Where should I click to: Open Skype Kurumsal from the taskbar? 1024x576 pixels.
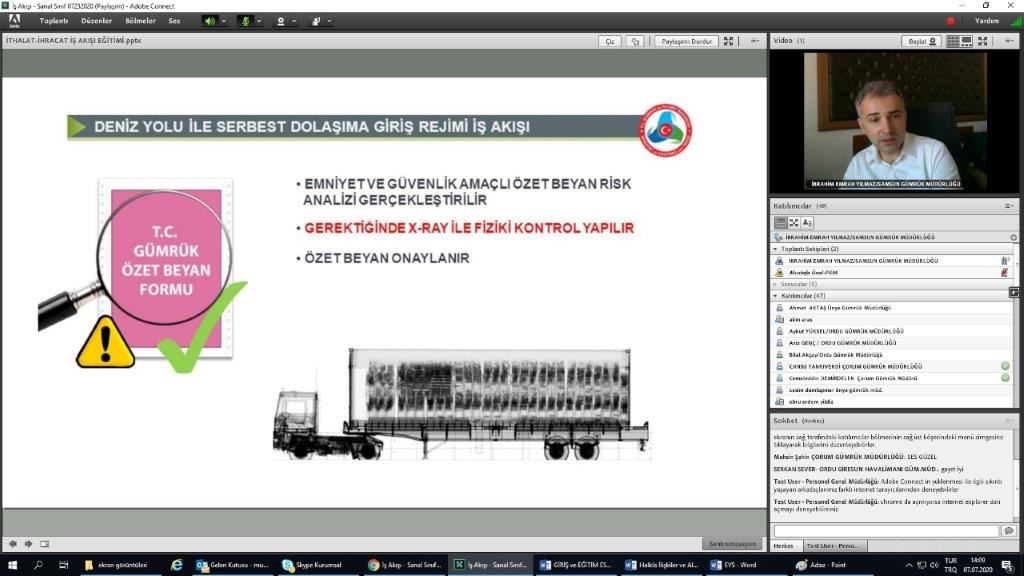310,565
